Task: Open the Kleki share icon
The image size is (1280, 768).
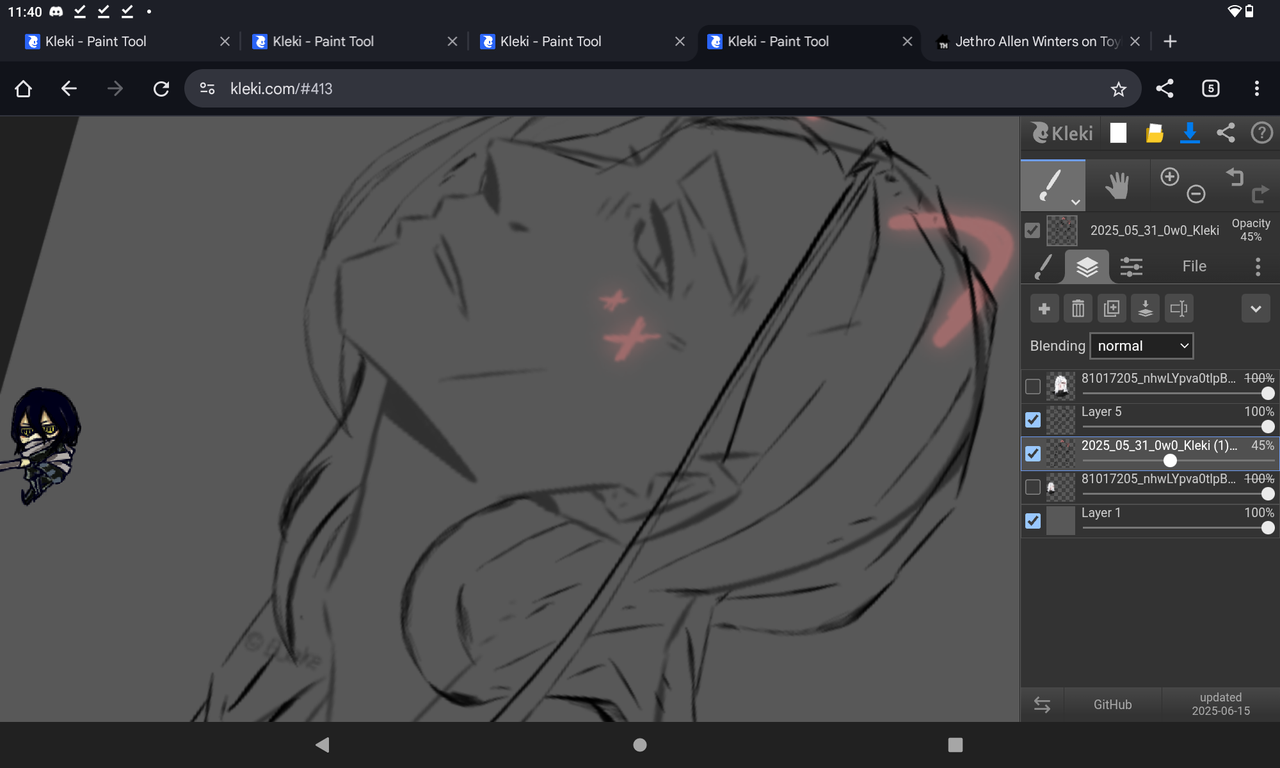Action: point(1226,132)
